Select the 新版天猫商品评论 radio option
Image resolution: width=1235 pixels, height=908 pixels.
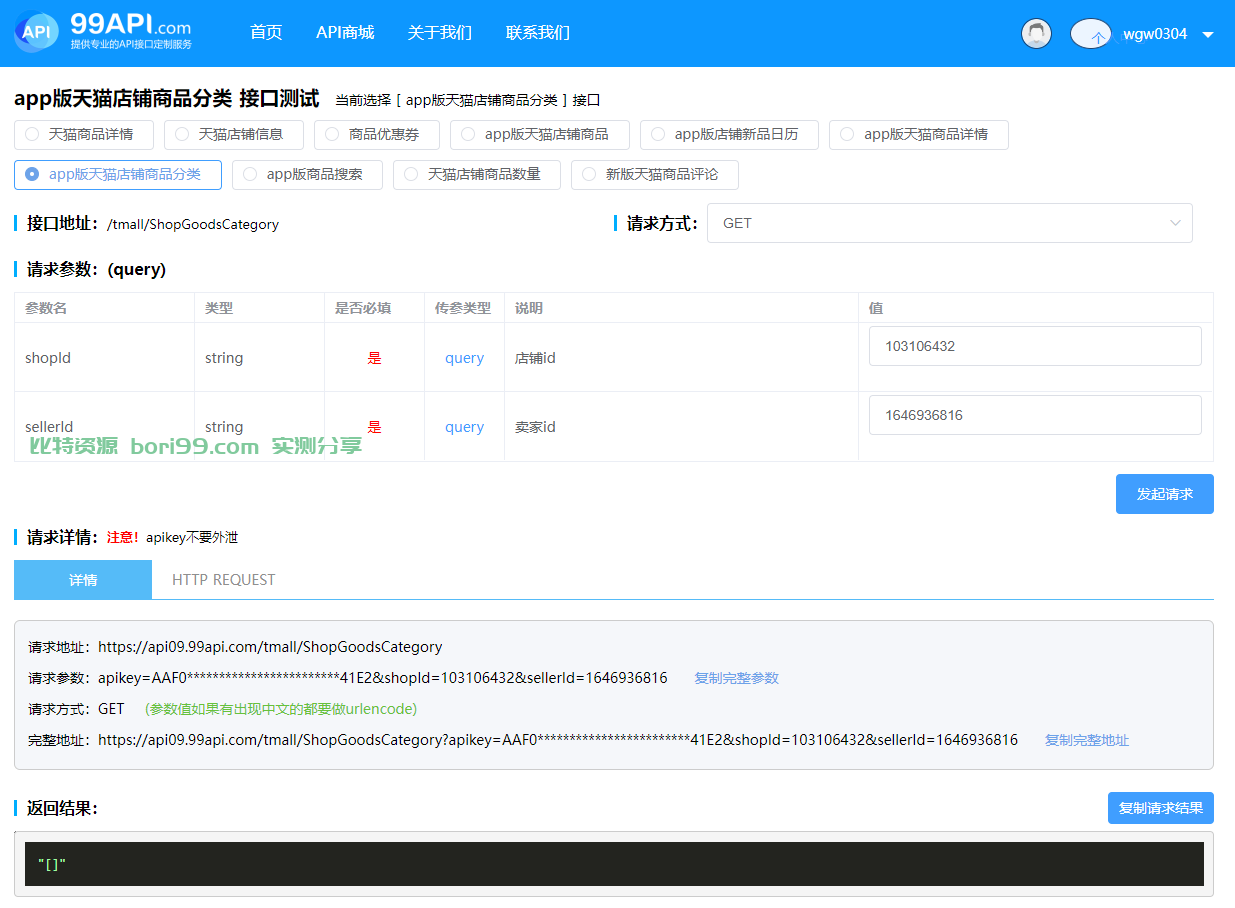click(655, 174)
